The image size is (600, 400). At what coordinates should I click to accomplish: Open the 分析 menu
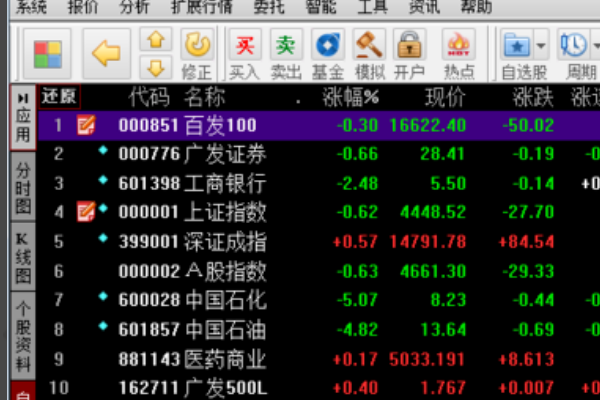pyautogui.click(x=134, y=7)
